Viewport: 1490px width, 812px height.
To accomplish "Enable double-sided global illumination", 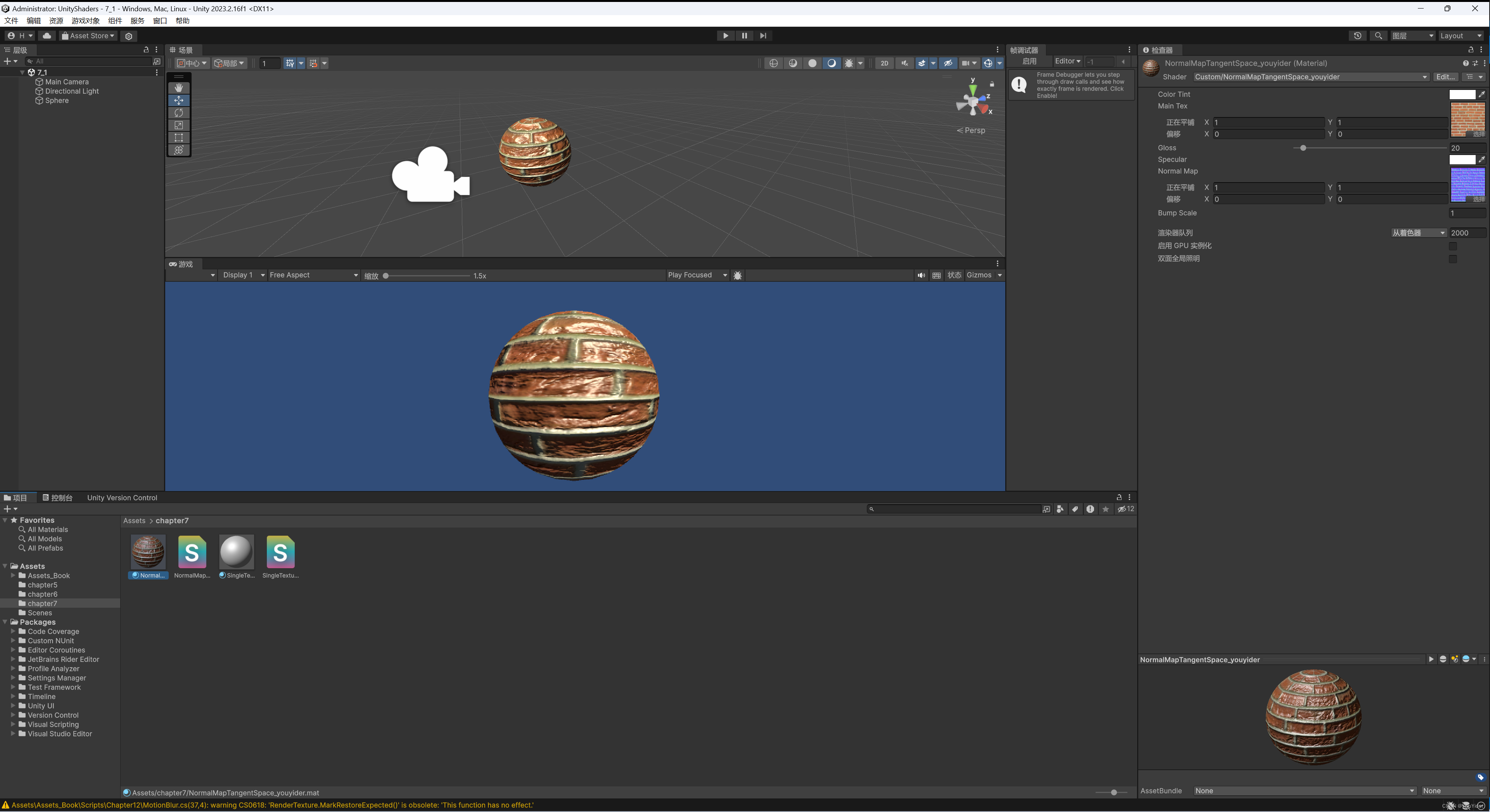I will coord(1454,259).
